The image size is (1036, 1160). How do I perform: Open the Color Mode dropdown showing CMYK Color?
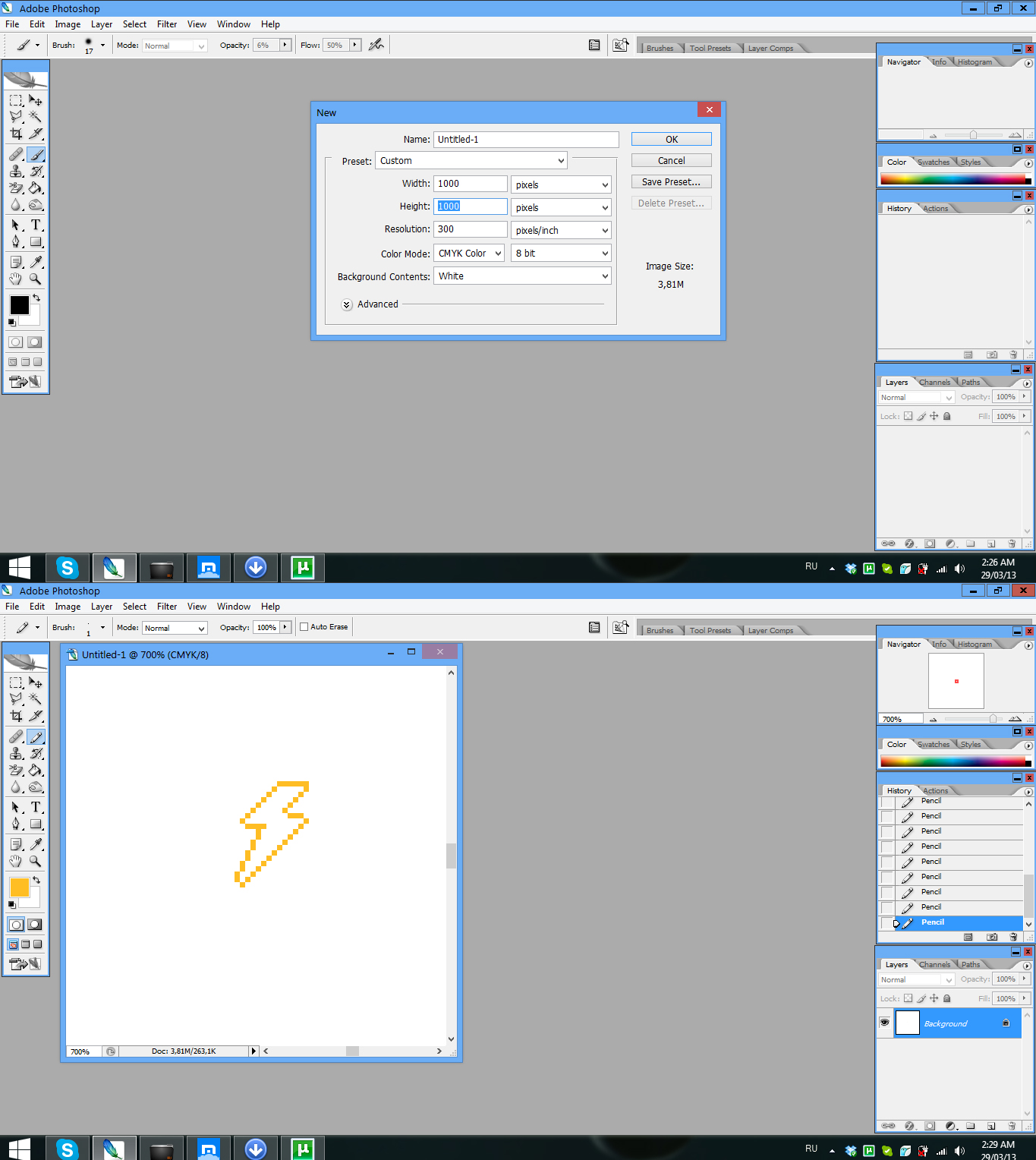469,253
